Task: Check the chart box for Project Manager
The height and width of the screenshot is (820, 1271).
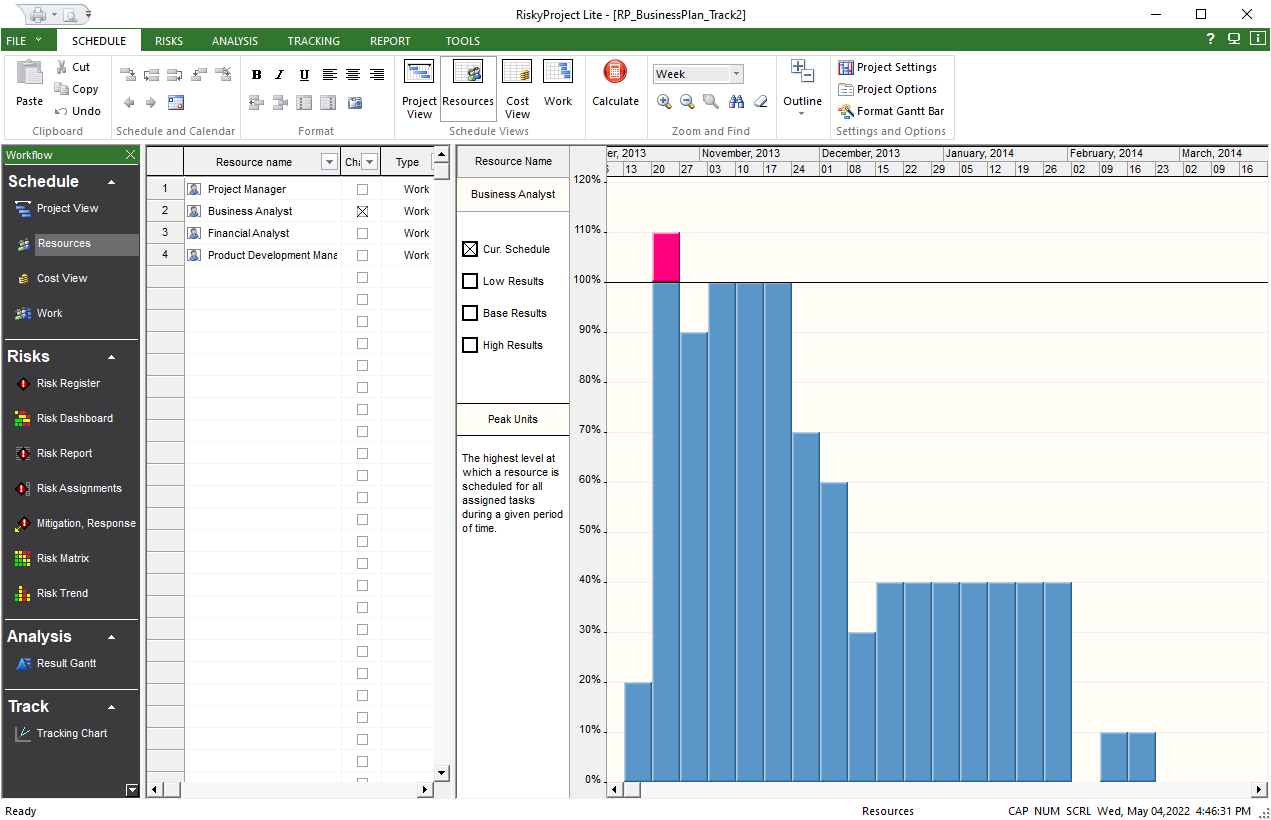Action: point(362,189)
